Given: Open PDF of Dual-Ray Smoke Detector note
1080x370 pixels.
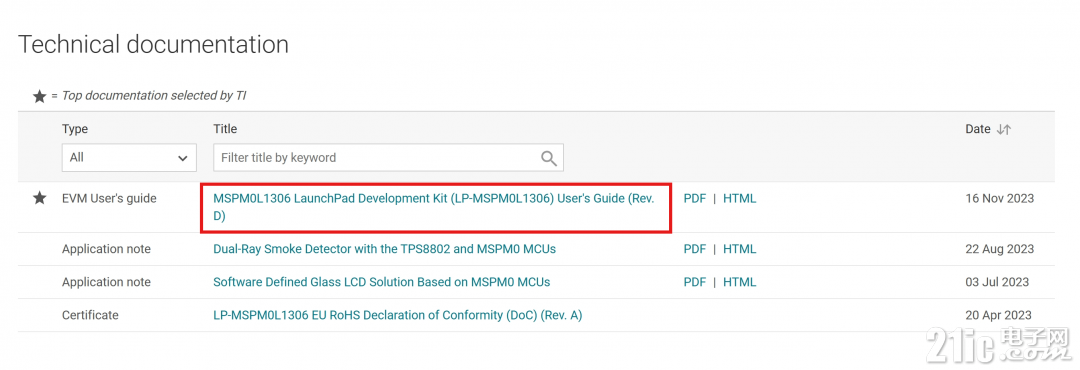Looking at the screenshot, I should [694, 249].
